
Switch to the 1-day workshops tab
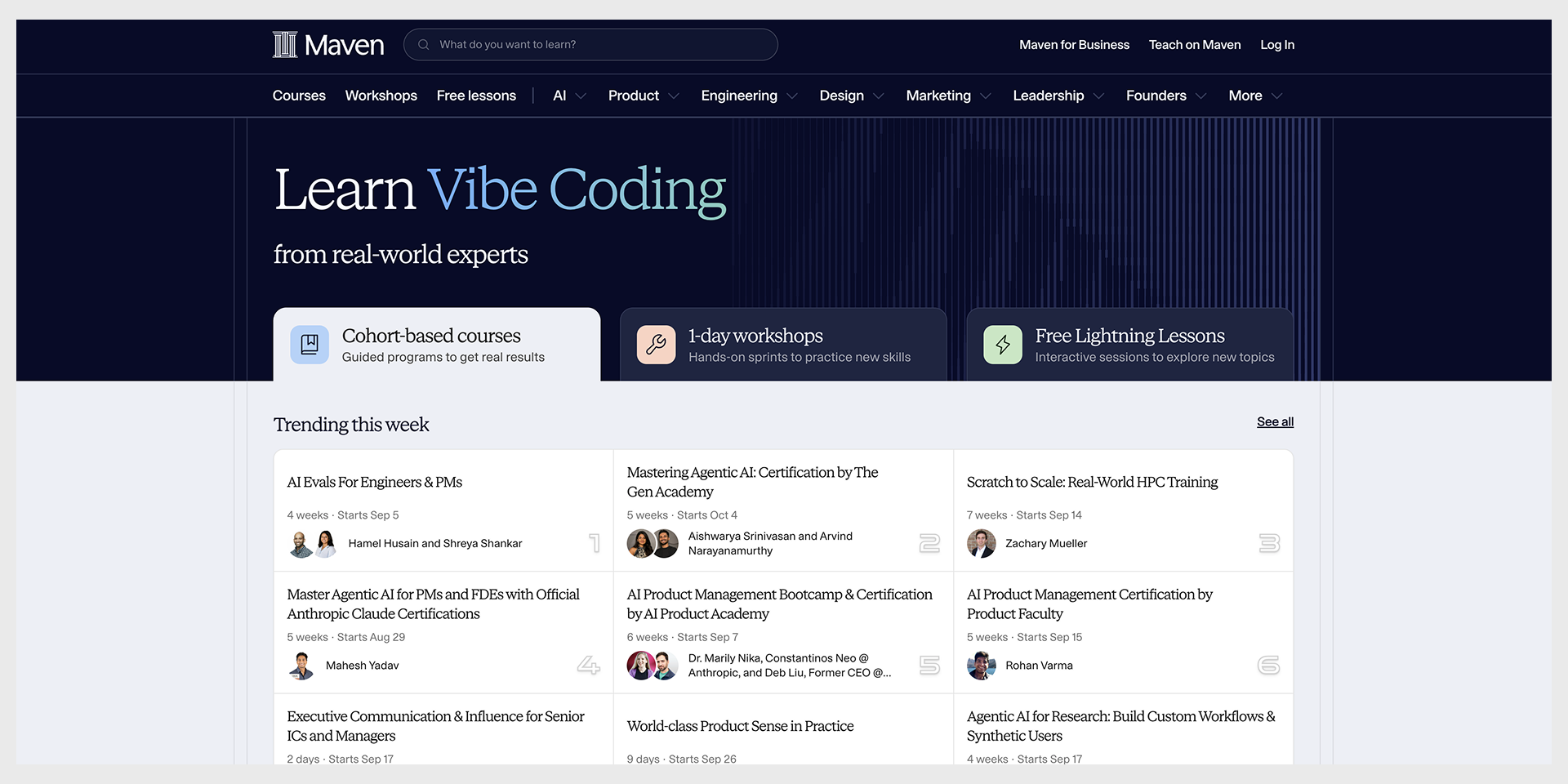(783, 345)
